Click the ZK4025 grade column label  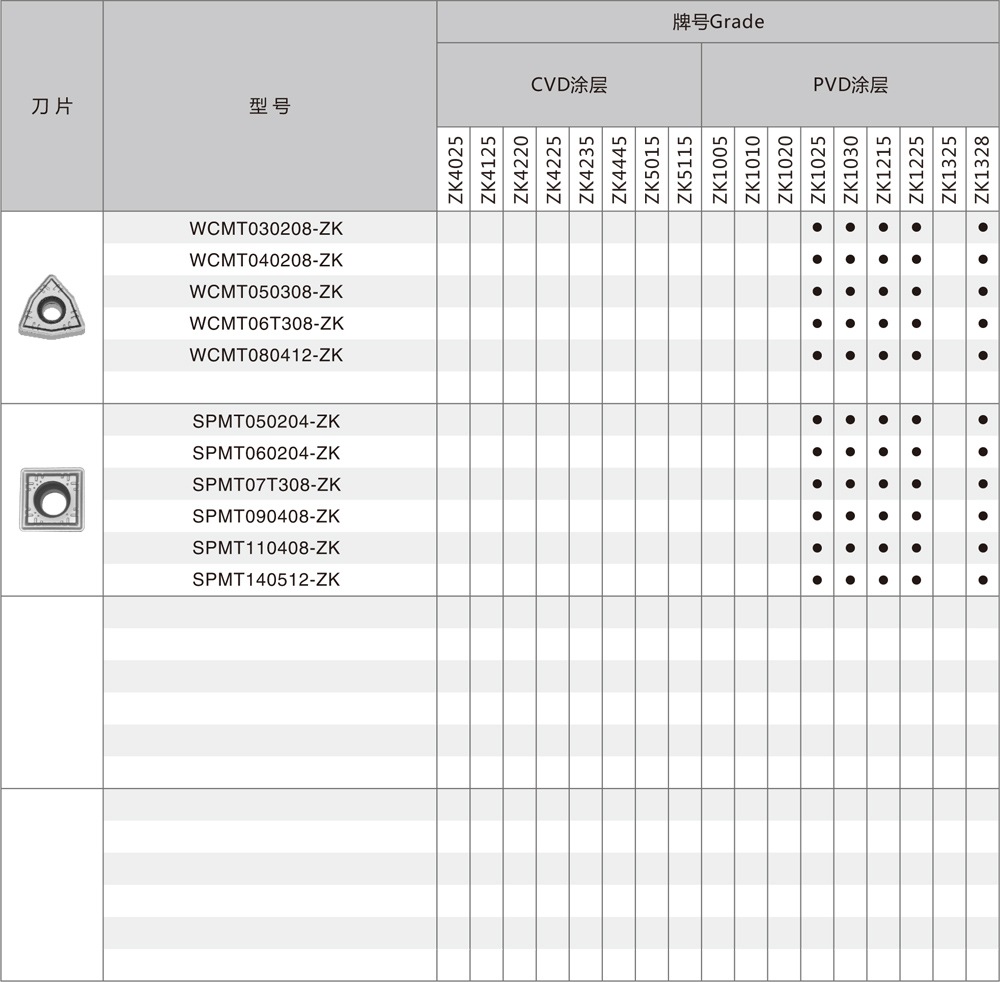point(454,170)
